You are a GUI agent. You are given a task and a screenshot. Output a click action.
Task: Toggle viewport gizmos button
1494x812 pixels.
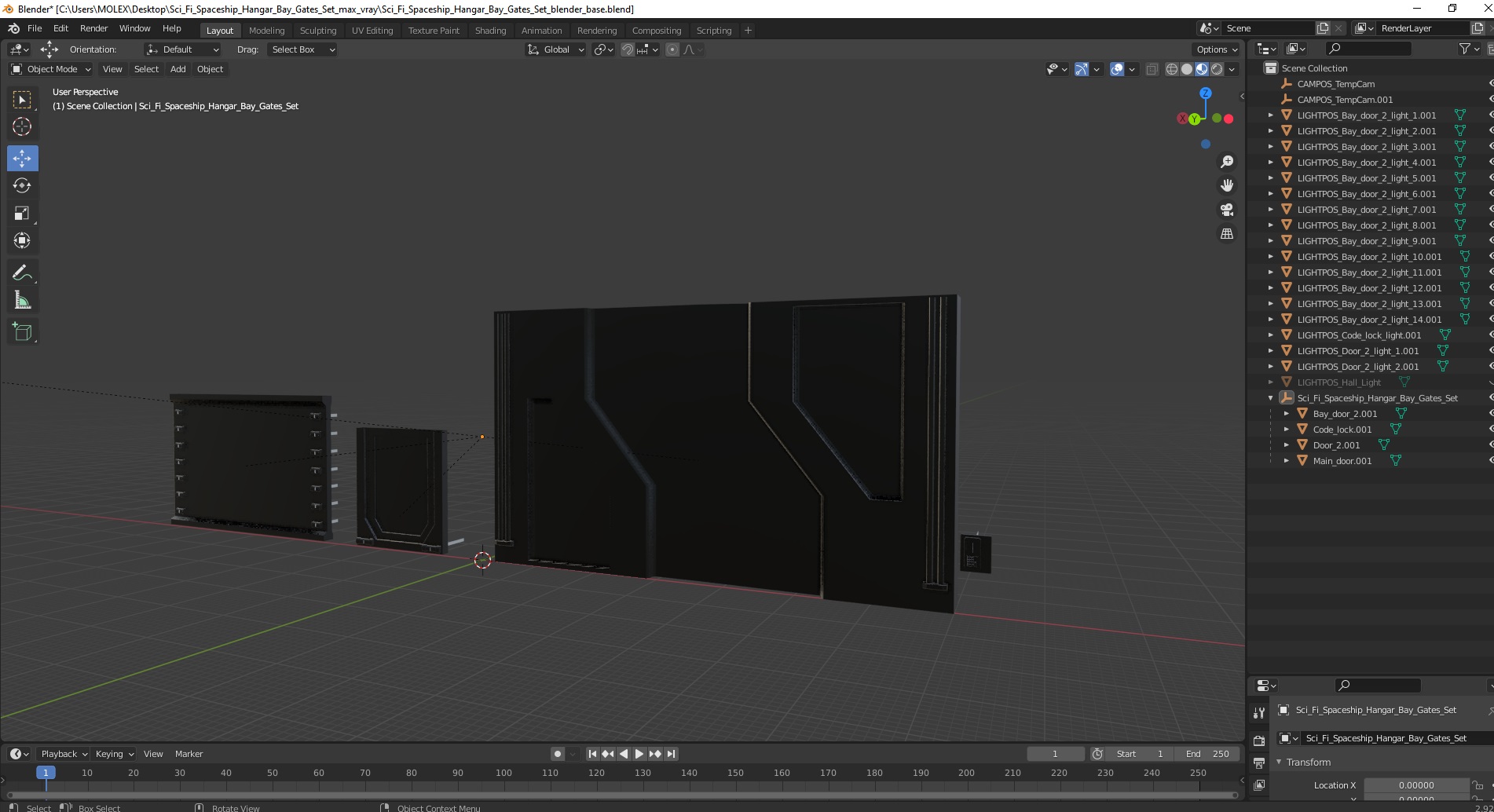click(1082, 69)
